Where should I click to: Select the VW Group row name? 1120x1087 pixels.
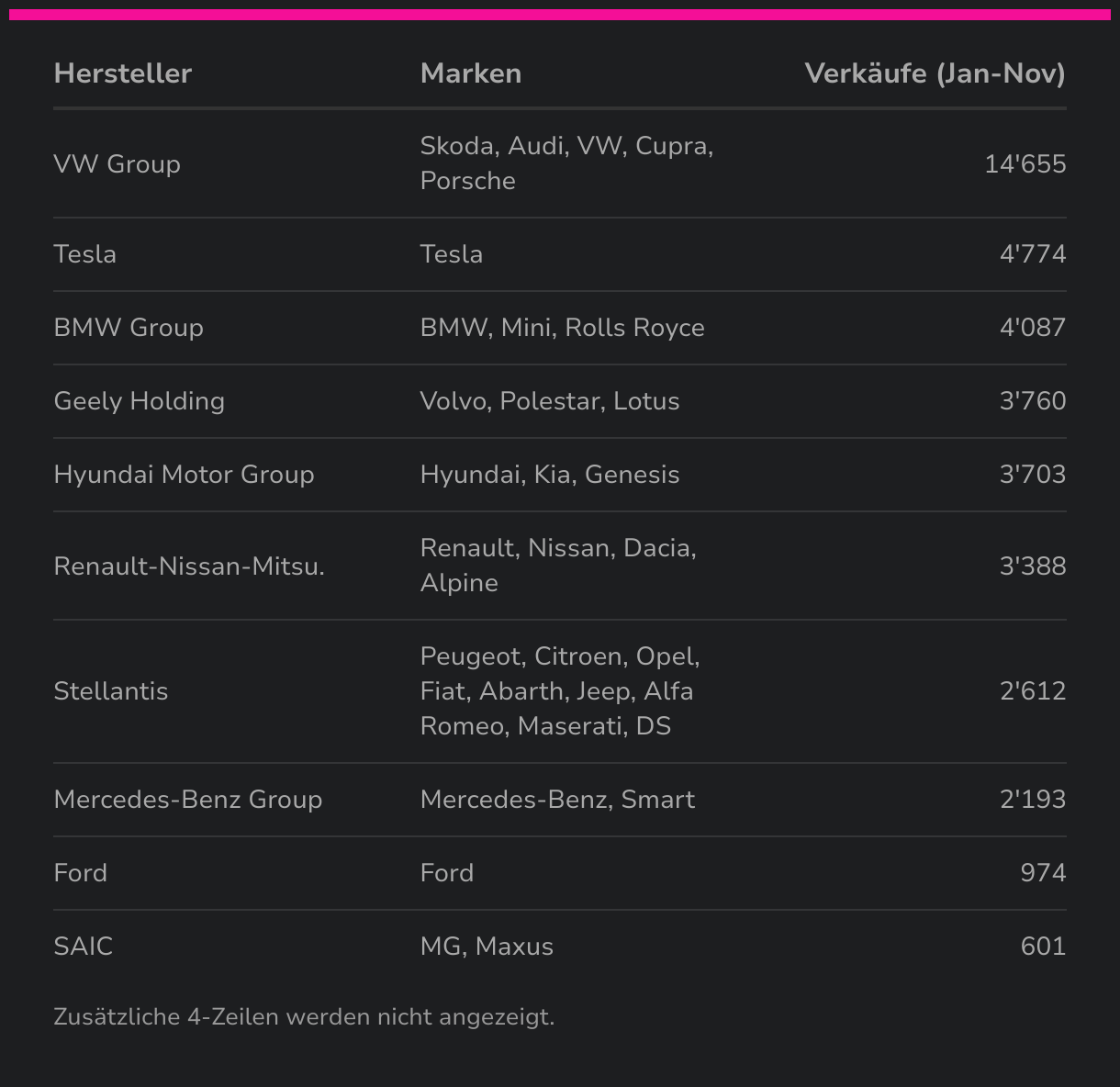coord(118,164)
